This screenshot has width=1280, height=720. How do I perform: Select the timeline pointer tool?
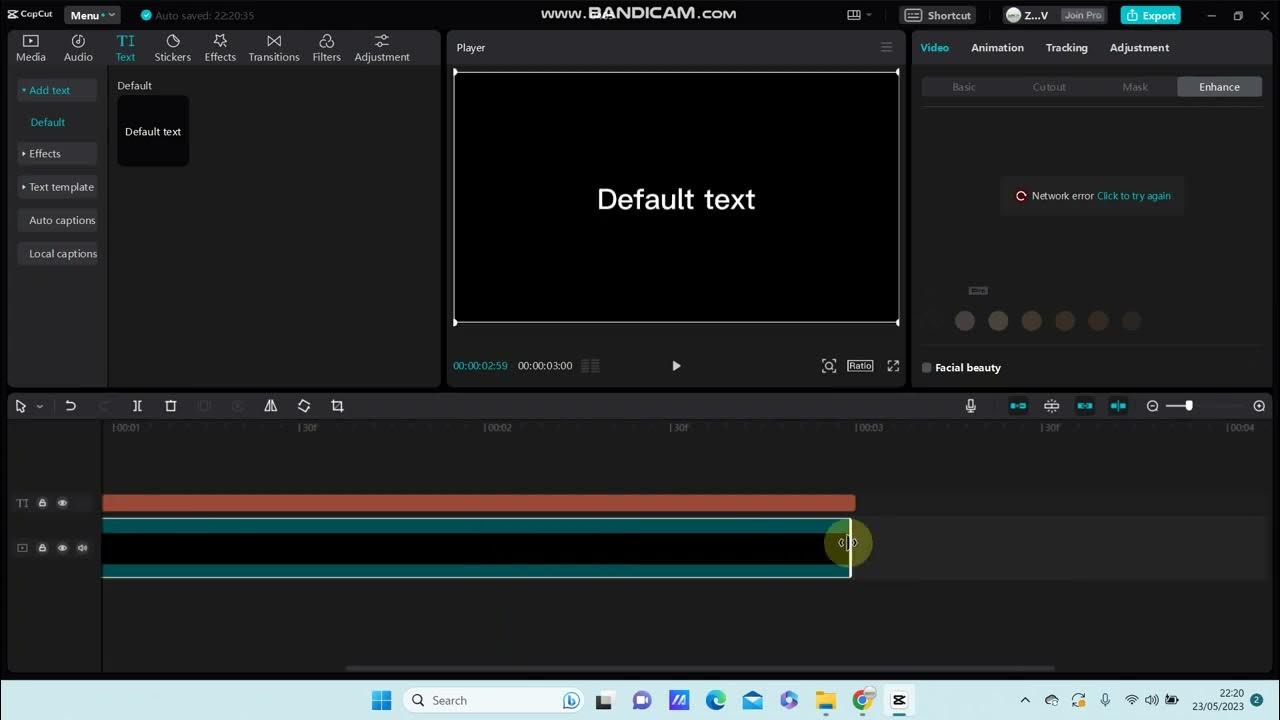[21, 406]
